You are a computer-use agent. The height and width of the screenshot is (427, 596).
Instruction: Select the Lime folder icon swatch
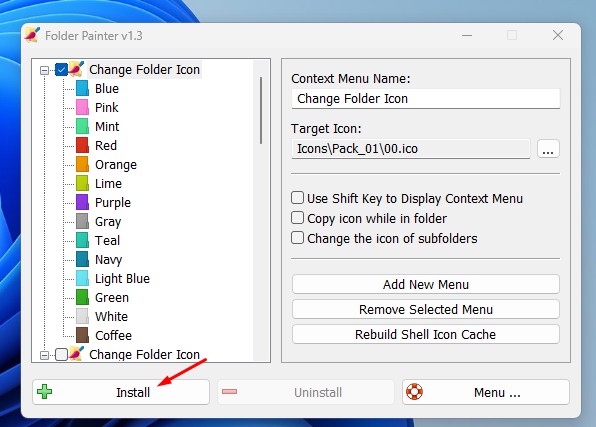(82, 183)
